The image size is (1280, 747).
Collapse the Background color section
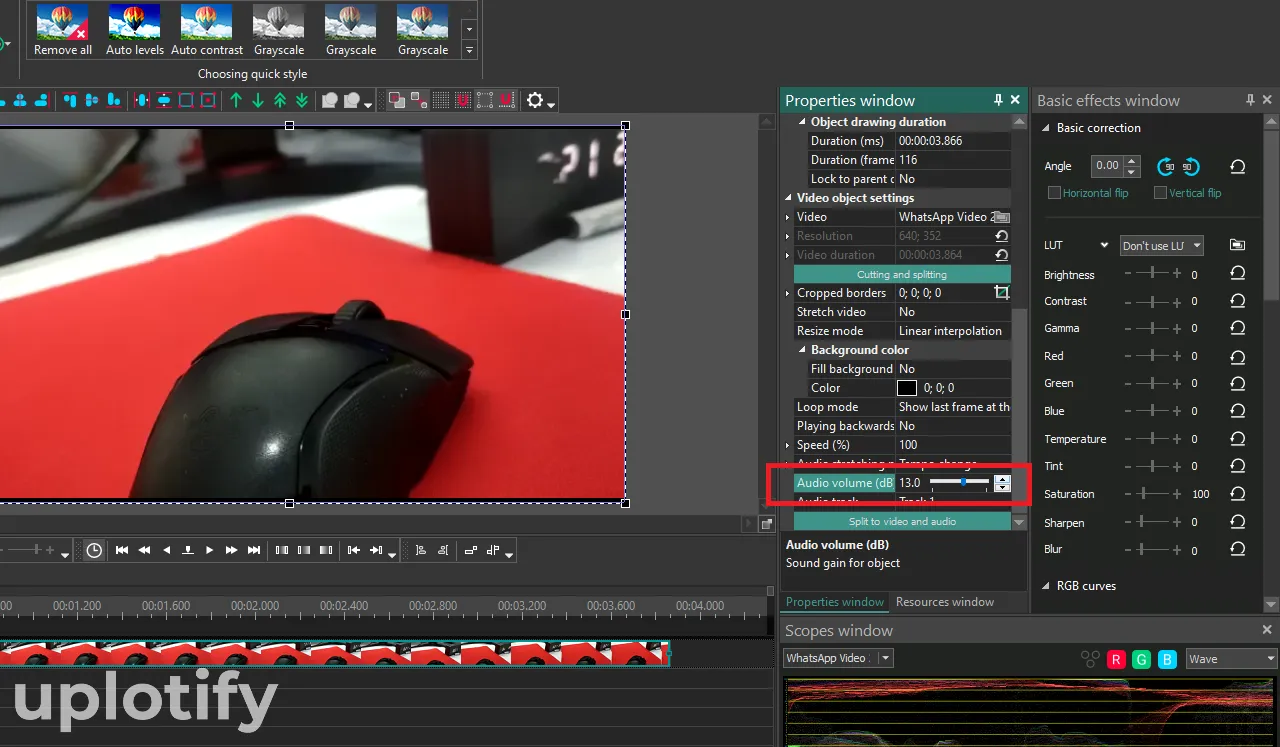tap(802, 350)
